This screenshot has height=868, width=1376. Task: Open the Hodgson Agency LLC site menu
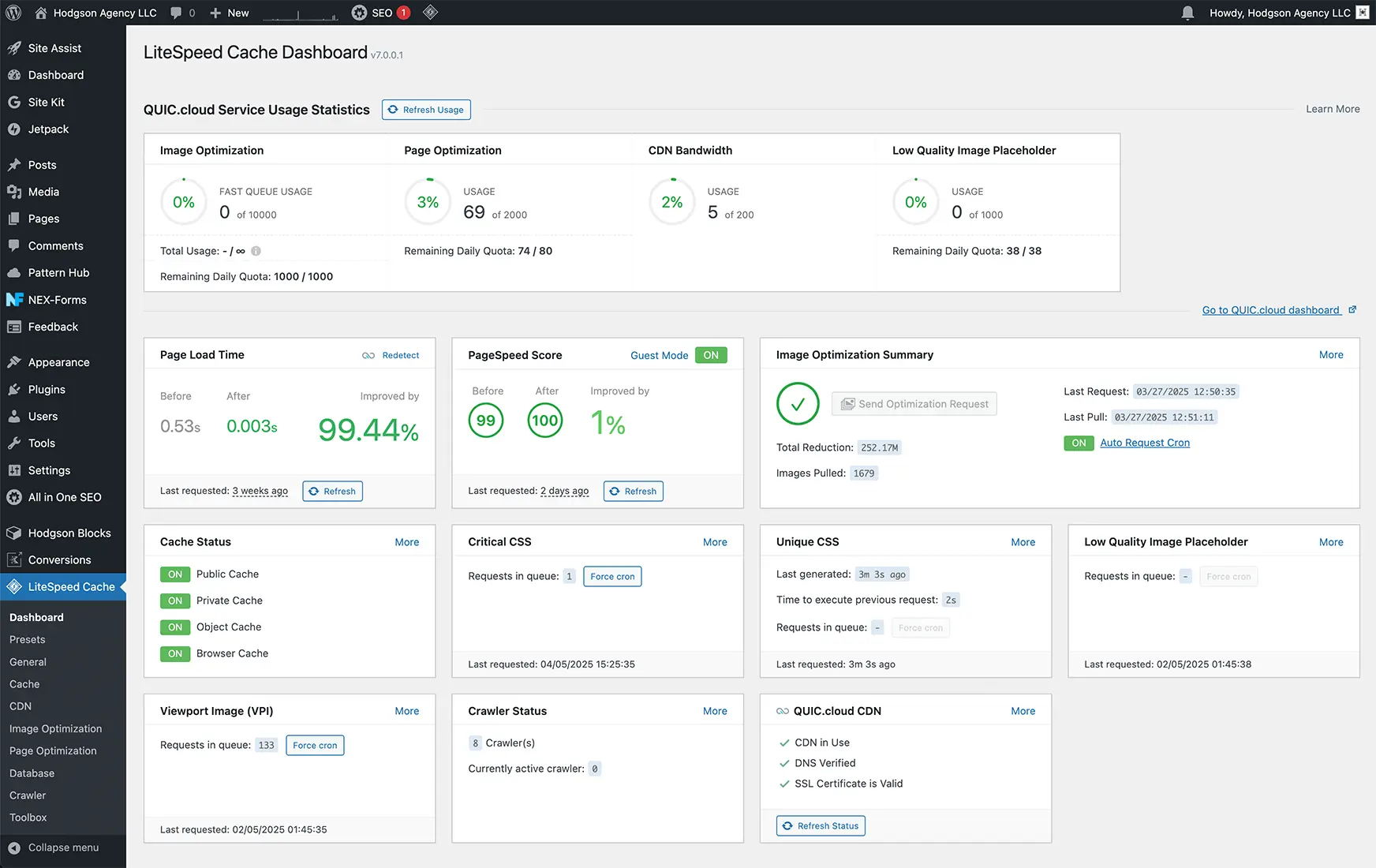click(95, 13)
